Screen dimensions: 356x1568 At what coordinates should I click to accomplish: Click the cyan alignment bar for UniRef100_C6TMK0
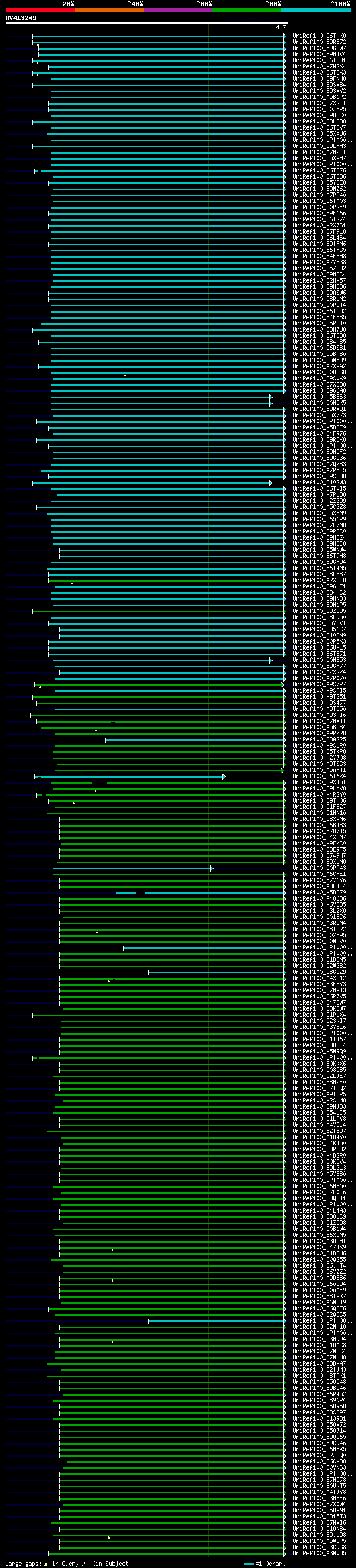160,36
